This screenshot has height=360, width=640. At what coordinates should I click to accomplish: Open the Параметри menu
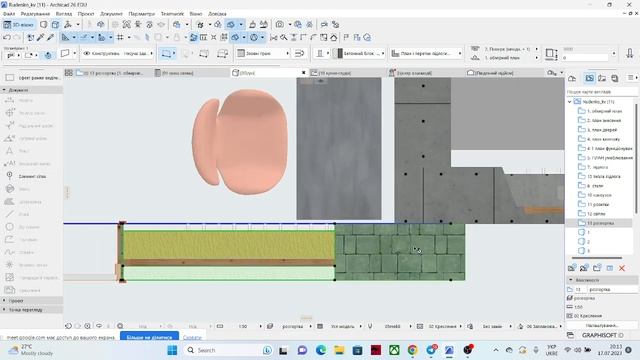pos(142,13)
